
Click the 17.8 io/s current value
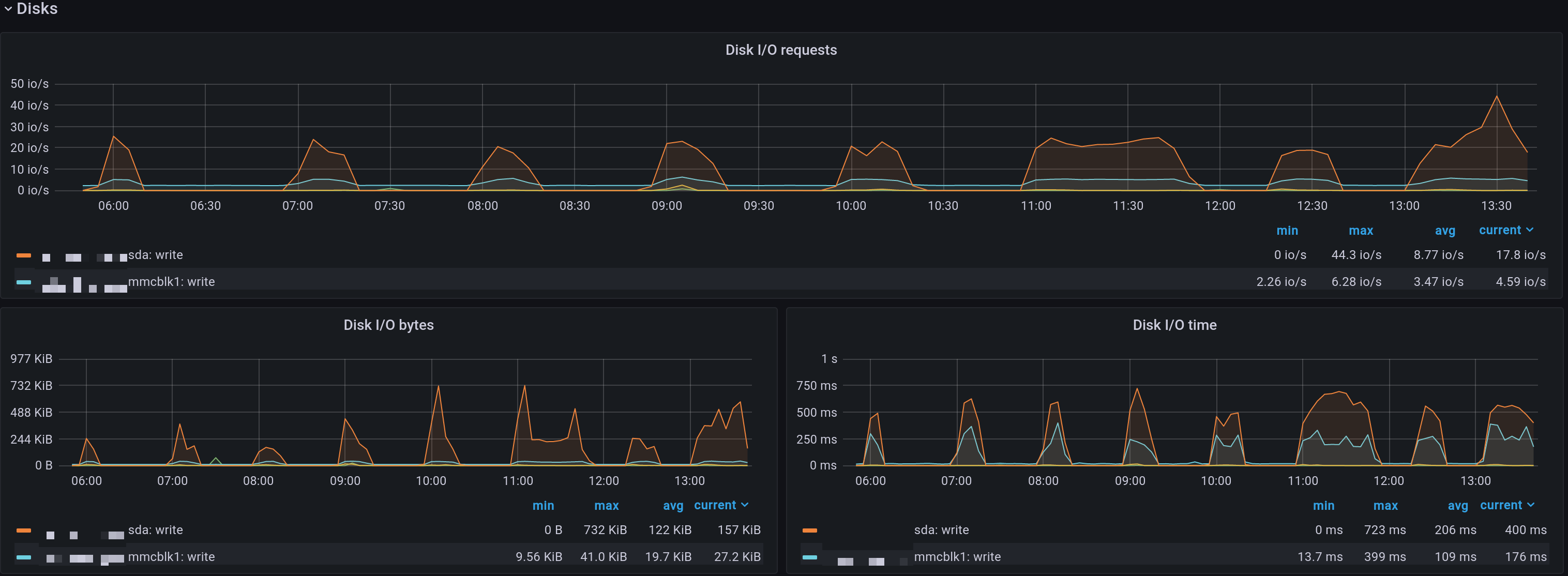1520,255
